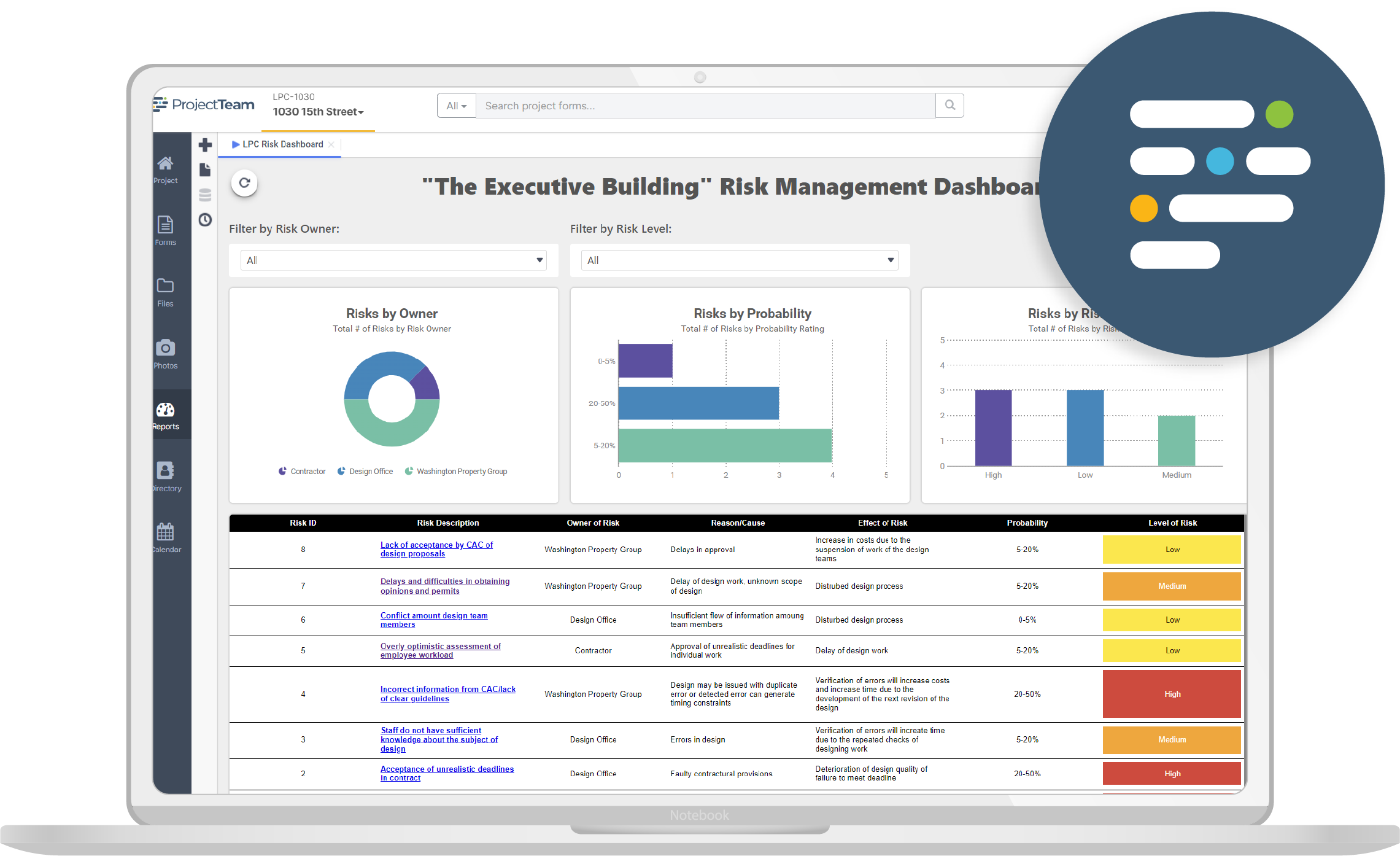Expand the Filter by Risk Level dropdown
This screenshot has height=856, width=1400.
739,260
